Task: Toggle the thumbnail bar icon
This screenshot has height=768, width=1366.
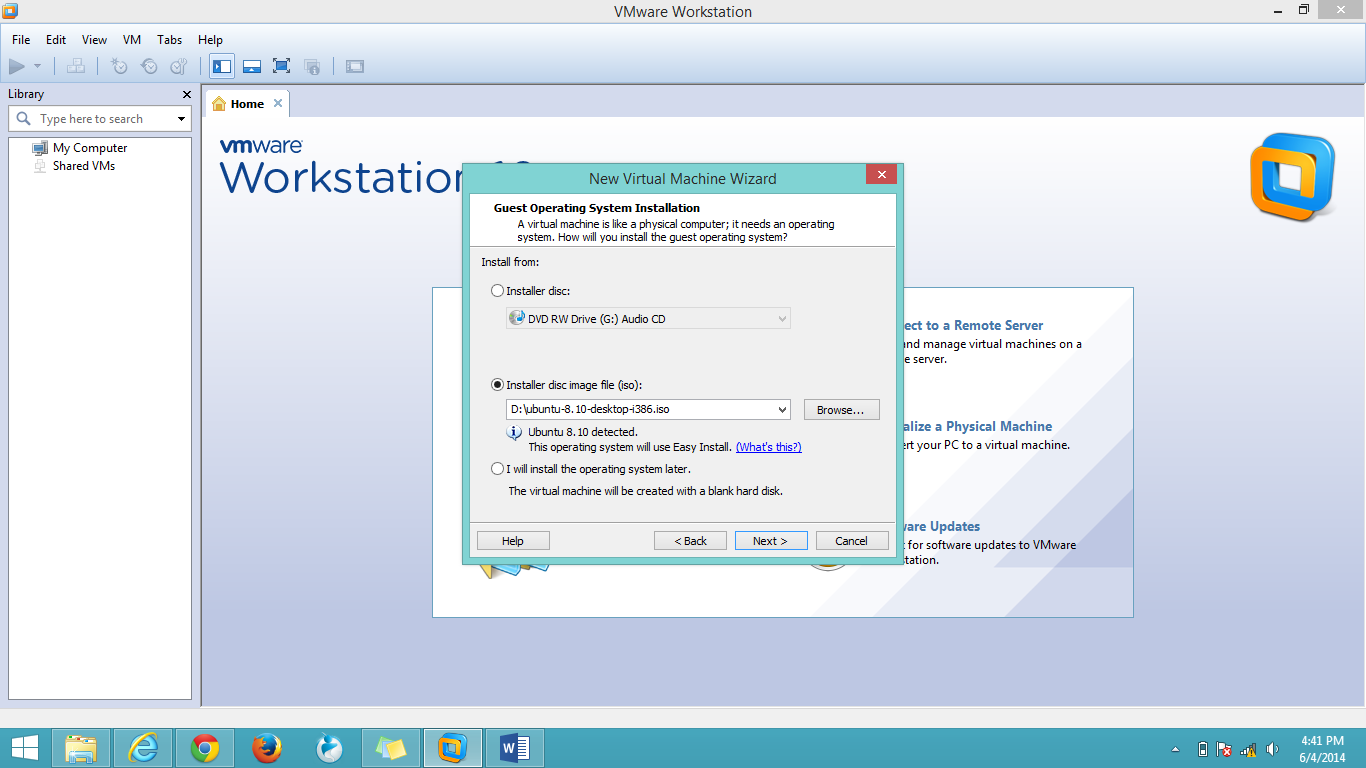Action: tap(251, 66)
